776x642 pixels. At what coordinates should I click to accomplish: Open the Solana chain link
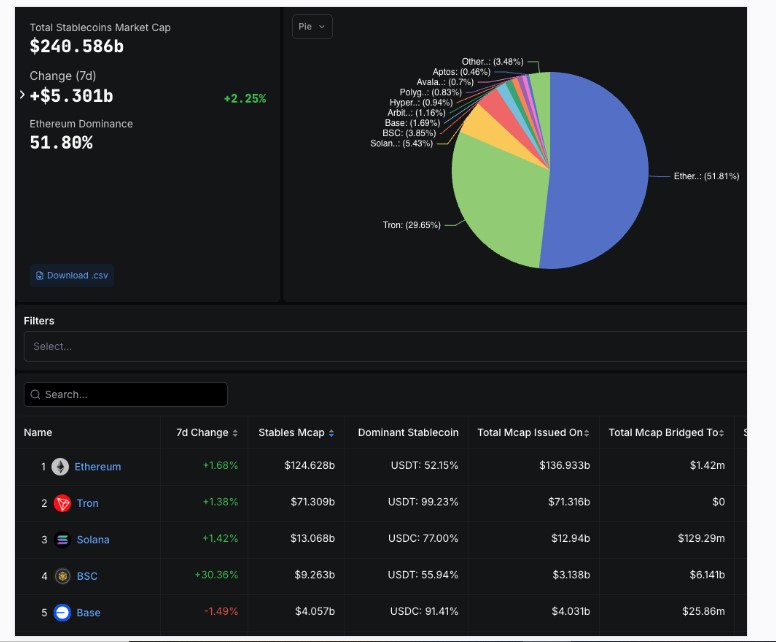(x=93, y=540)
